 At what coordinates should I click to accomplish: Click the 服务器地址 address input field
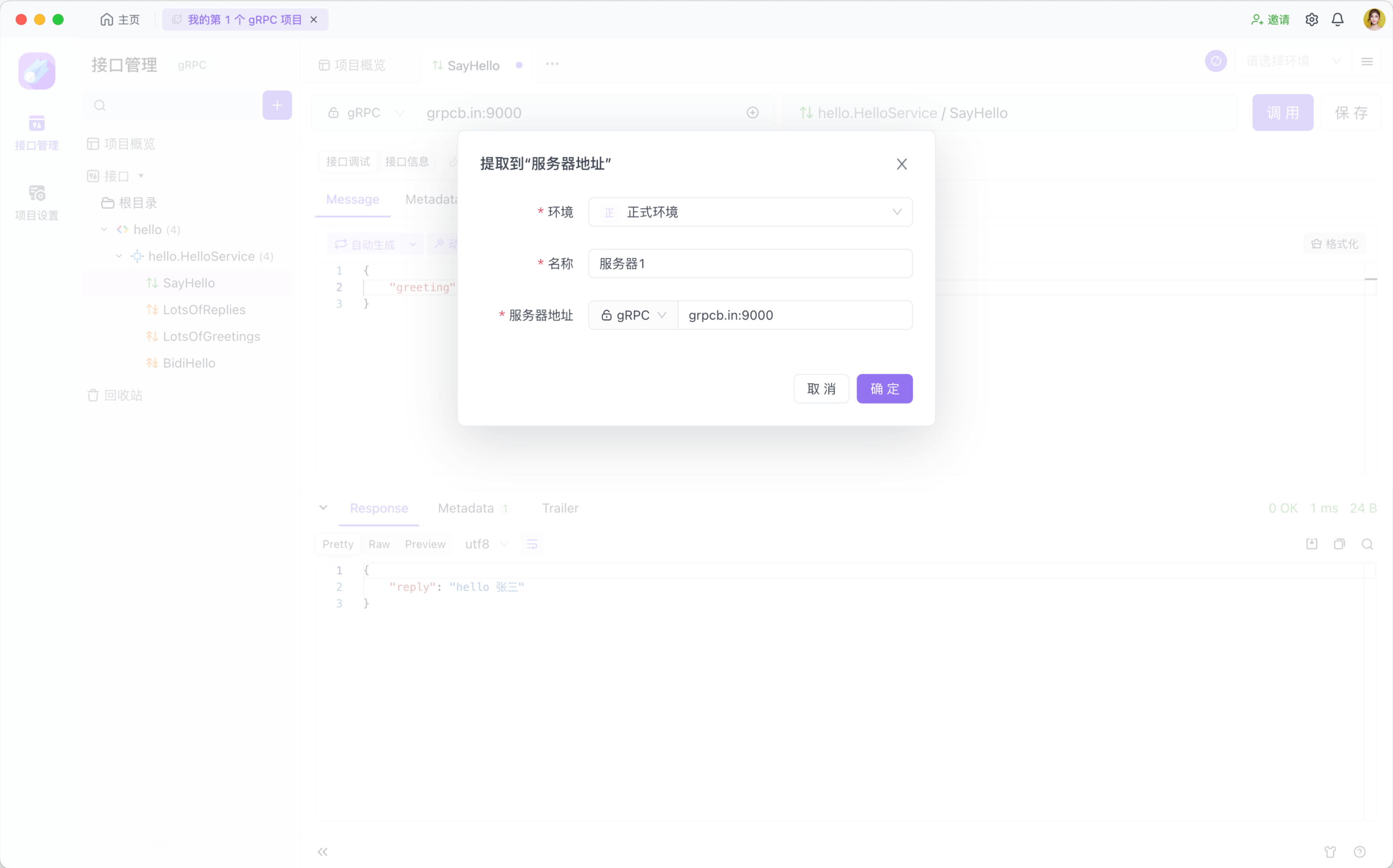pyautogui.click(x=795, y=315)
